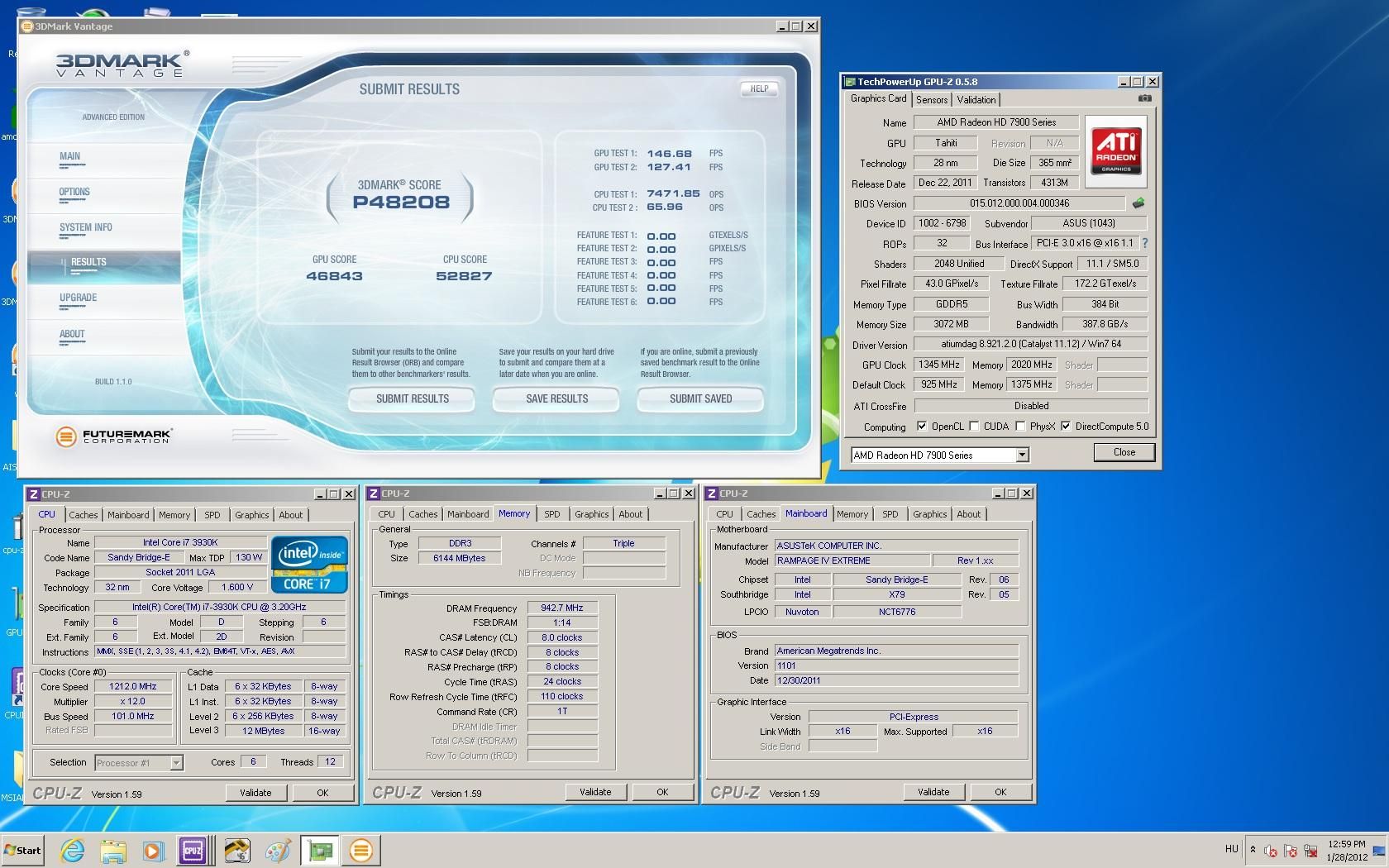Click Validate in the Memory CPU-Z window
This screenshot has height=868, width=1389.
click(595, 792)
